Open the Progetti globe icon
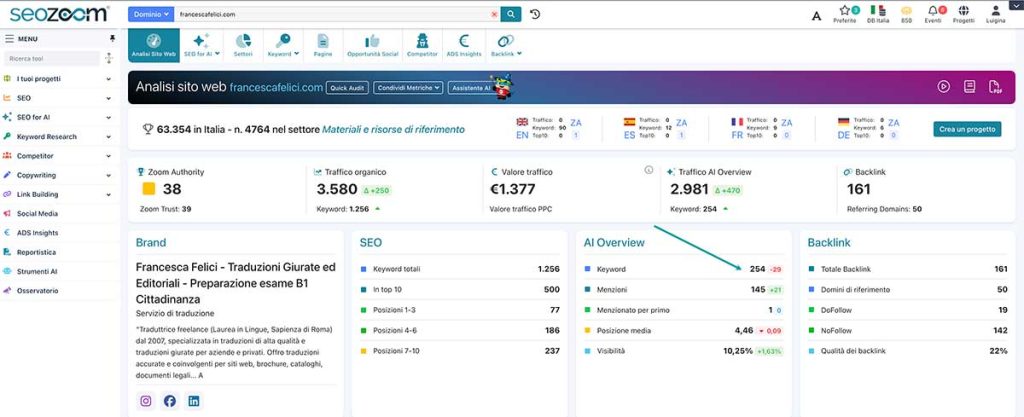Viewport: 1024px width, 417px height. pyautogui.click(x=963, y=14)
